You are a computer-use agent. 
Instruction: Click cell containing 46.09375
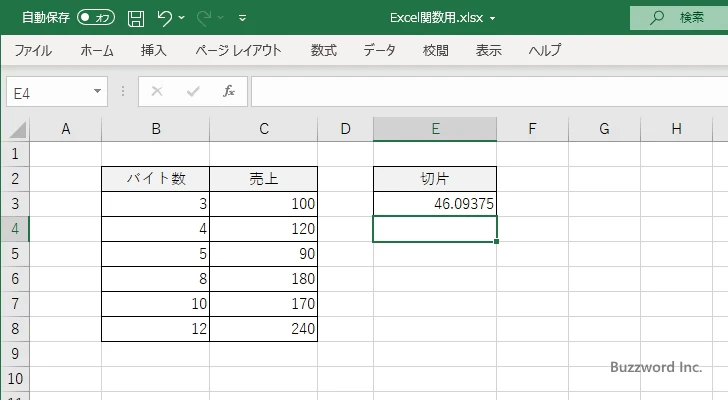[x=435, y=204]
